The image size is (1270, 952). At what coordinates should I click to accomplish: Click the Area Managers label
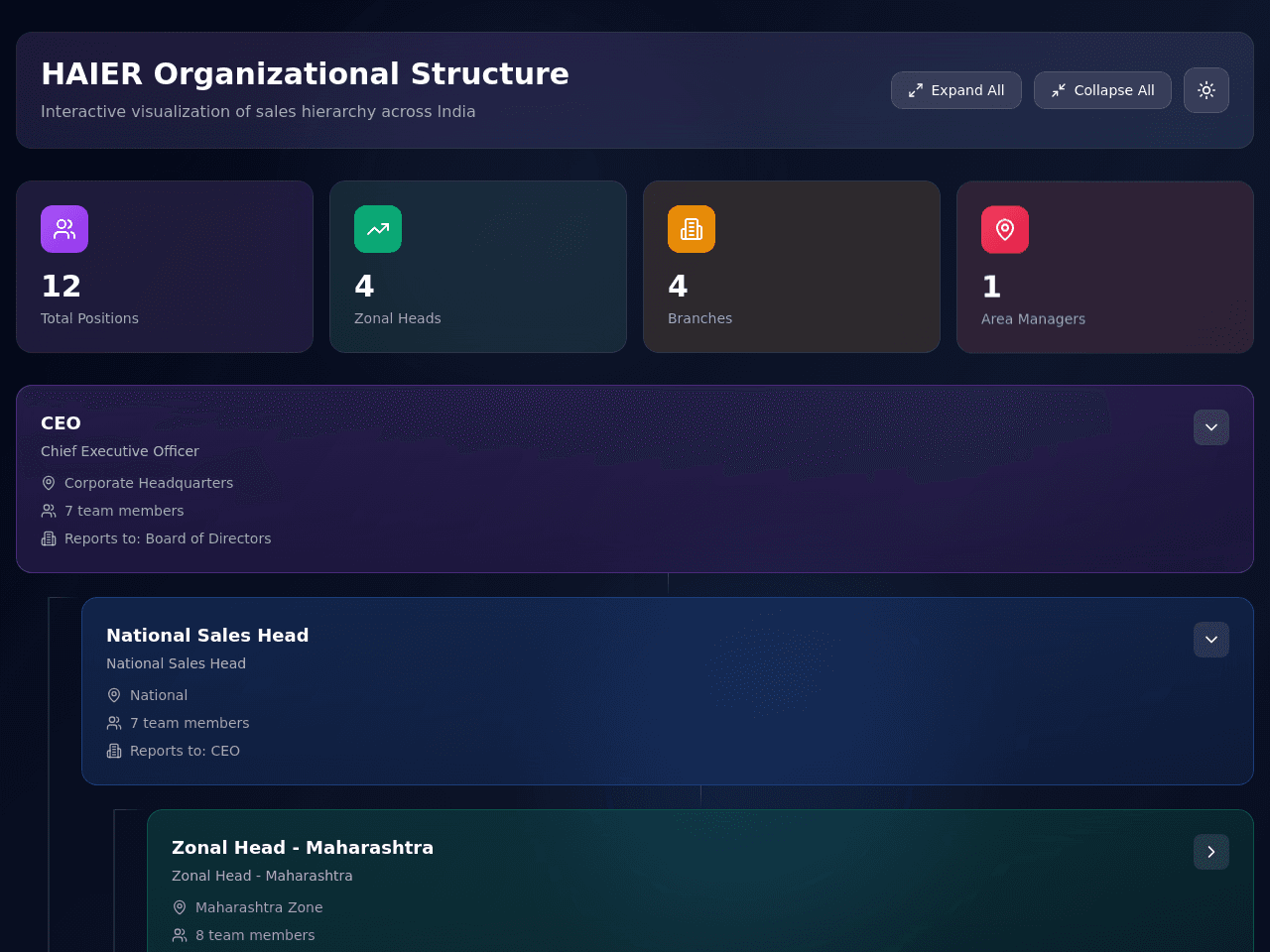point(1033,319)
